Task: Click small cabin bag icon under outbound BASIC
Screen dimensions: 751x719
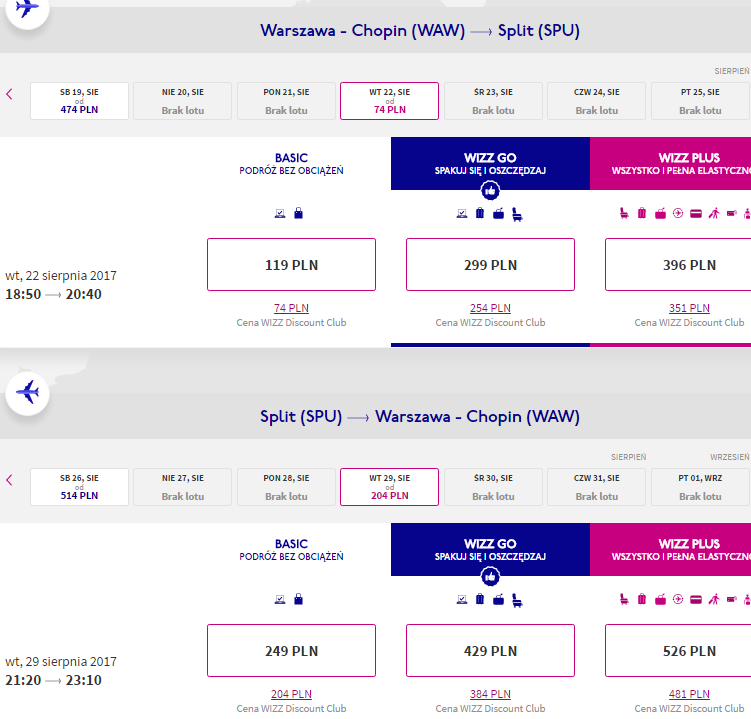Action: 298,213
